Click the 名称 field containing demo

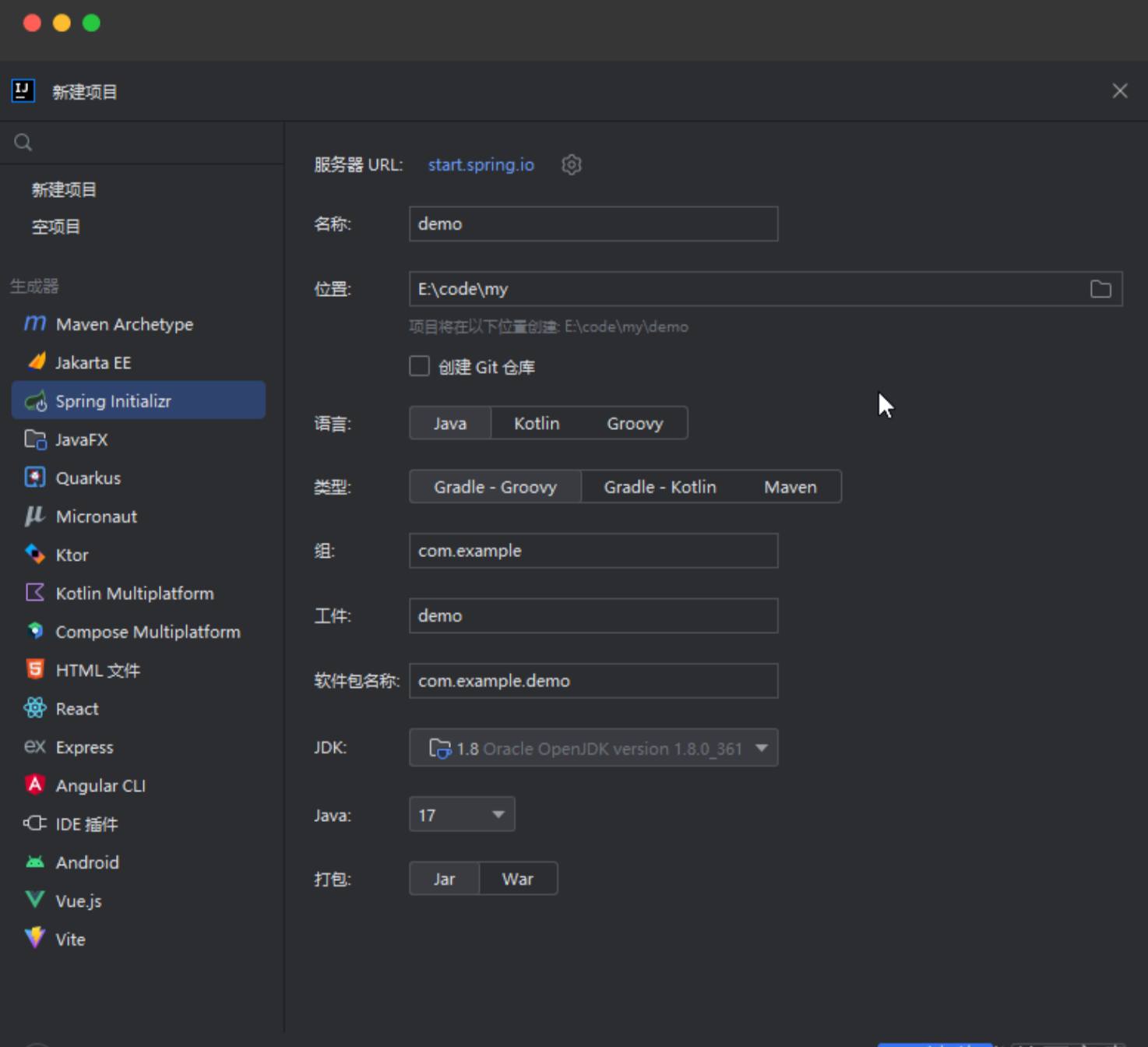pos(593,224)
